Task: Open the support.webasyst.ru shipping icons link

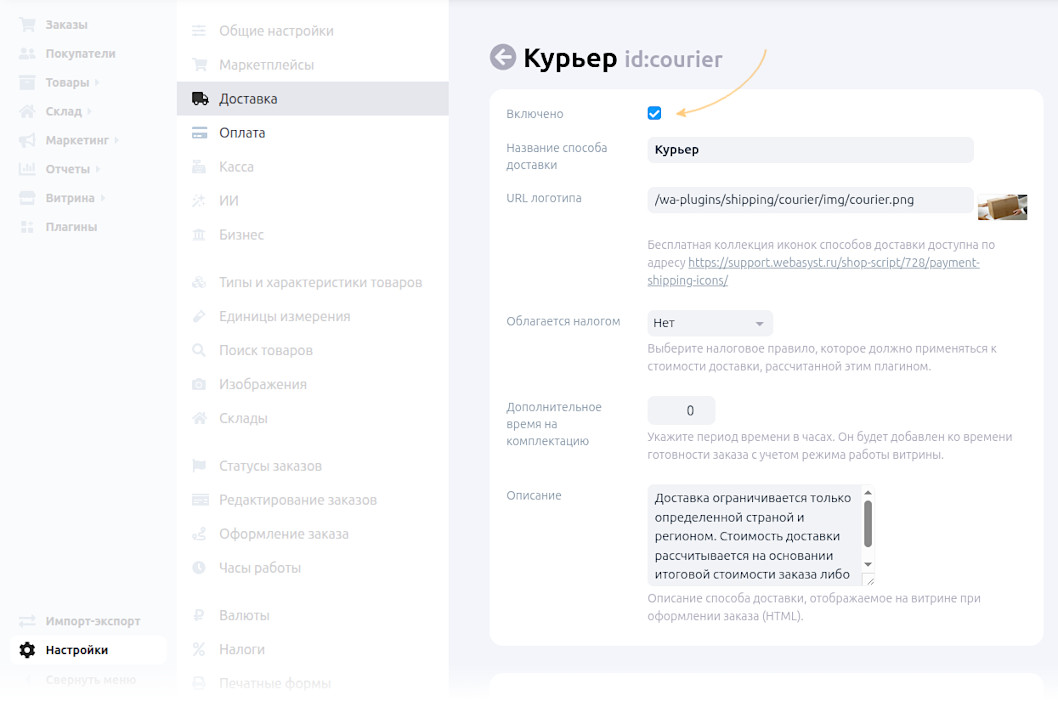Action: 833,263
